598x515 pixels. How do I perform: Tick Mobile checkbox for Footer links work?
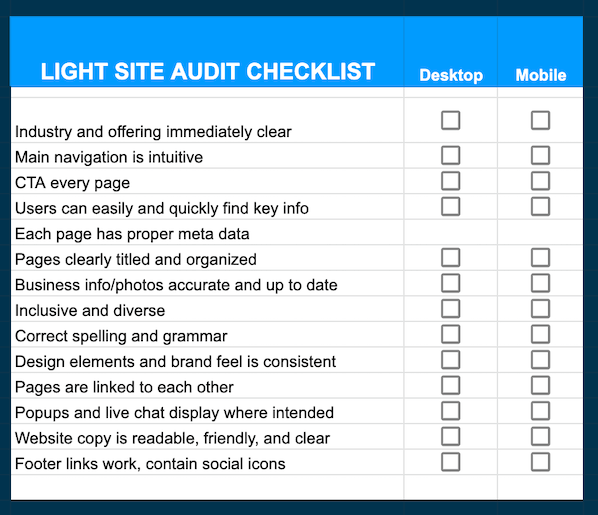tap(540, 462)
